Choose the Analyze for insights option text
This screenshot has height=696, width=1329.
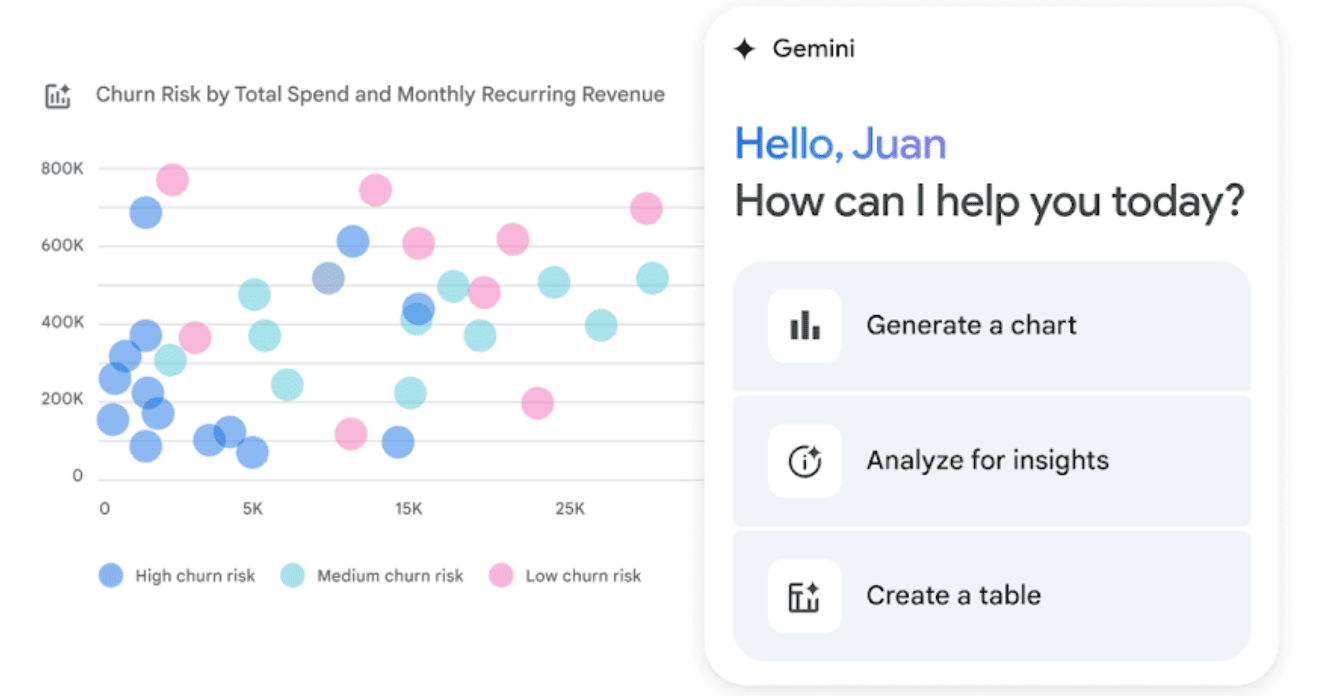tap(987, 460)
